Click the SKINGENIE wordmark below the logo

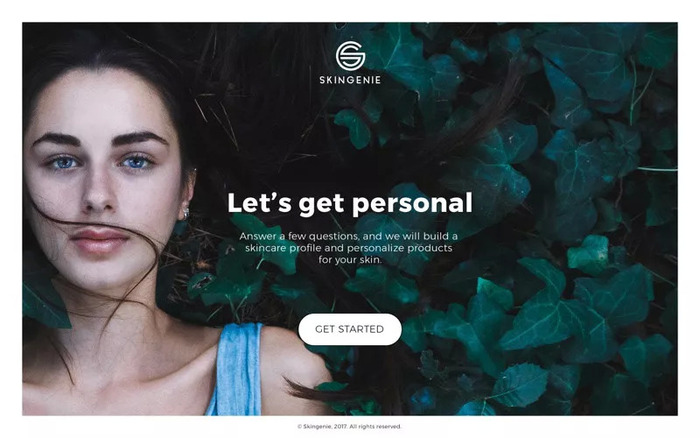pos(350,80)
